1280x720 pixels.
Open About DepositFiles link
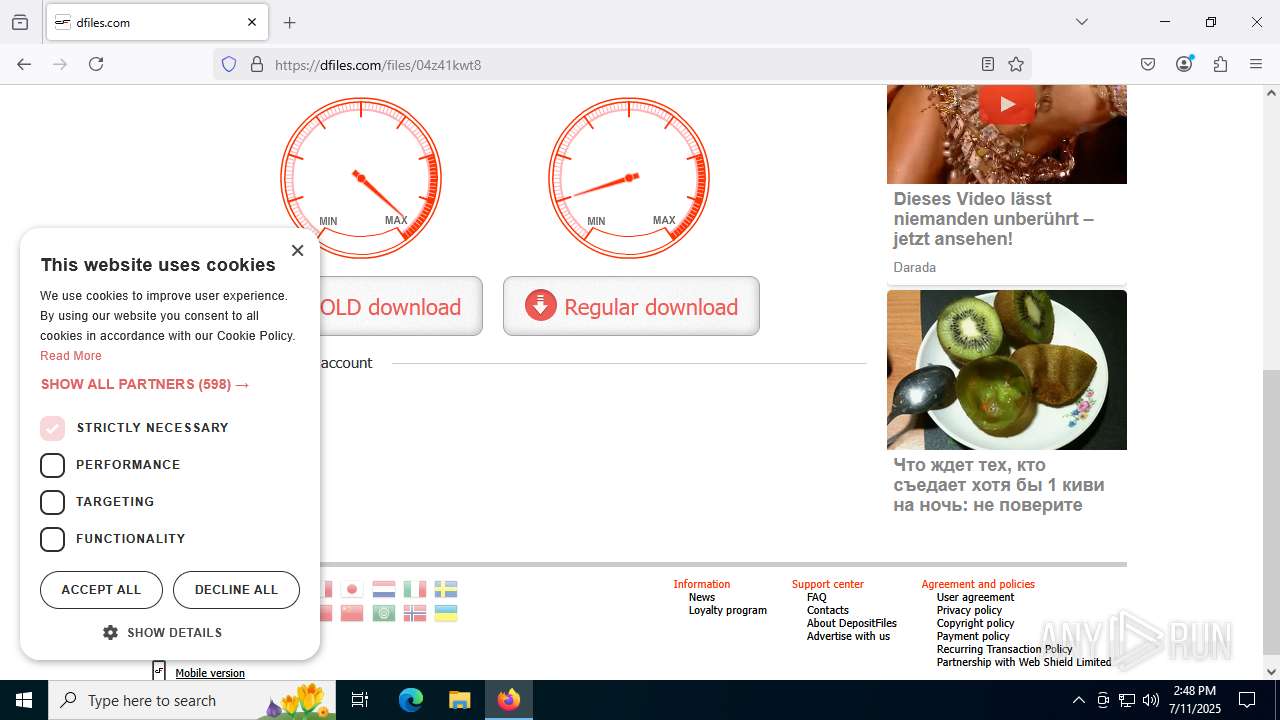pos(852,623)
